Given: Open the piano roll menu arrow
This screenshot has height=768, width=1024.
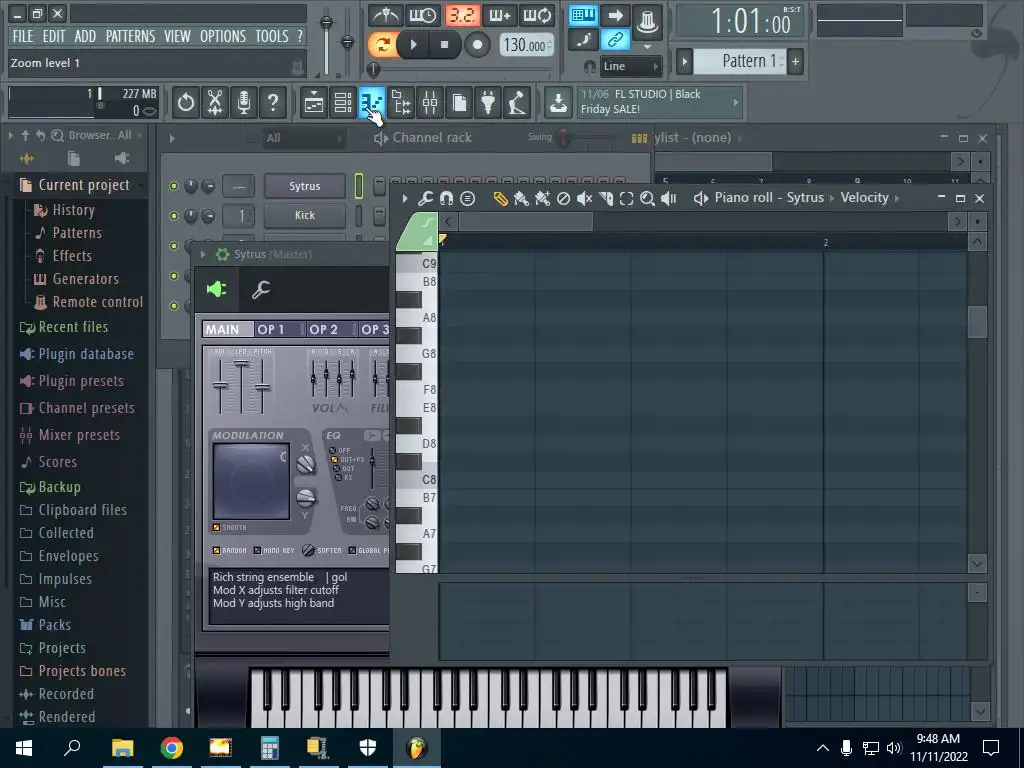Looking at the screenshot, I should pyautogui.click(x=405, y=199).
